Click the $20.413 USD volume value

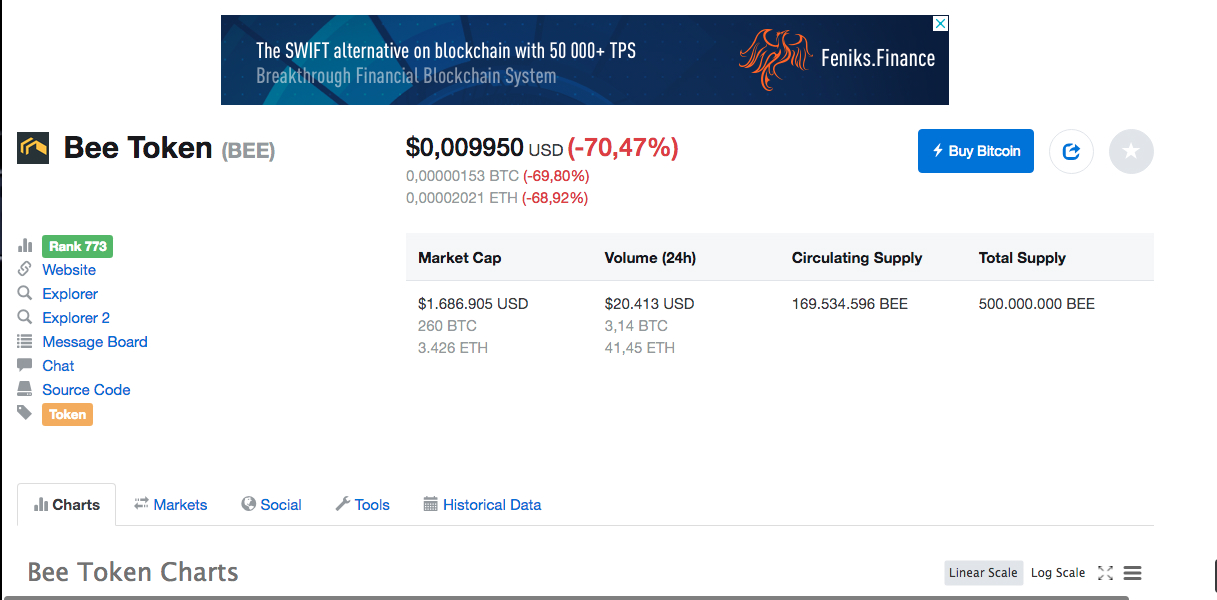click(649, 304)
